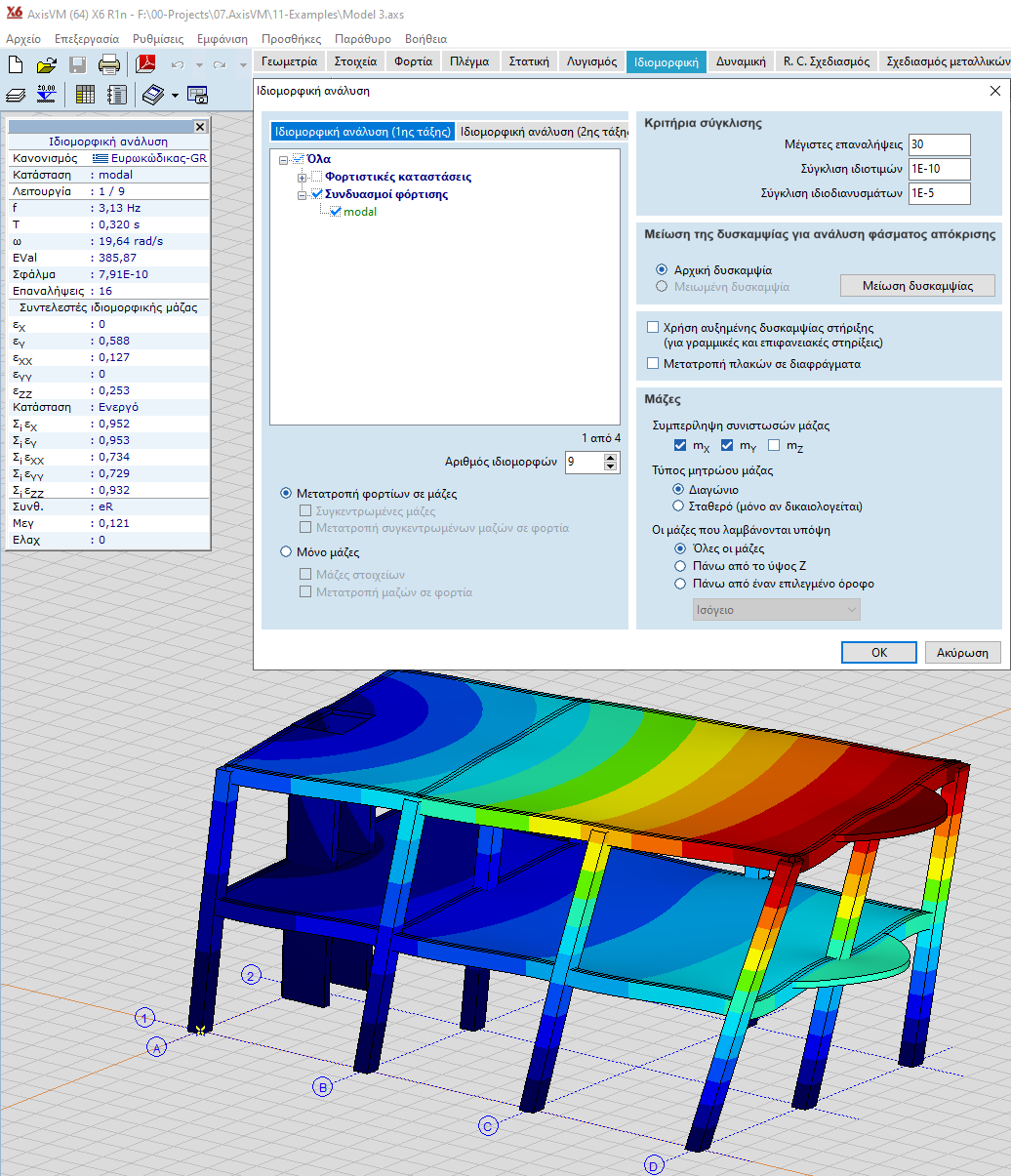Enable the mZ mass component checkbox
This screenshot has height=1176, width=1011.
coord(774,446)
